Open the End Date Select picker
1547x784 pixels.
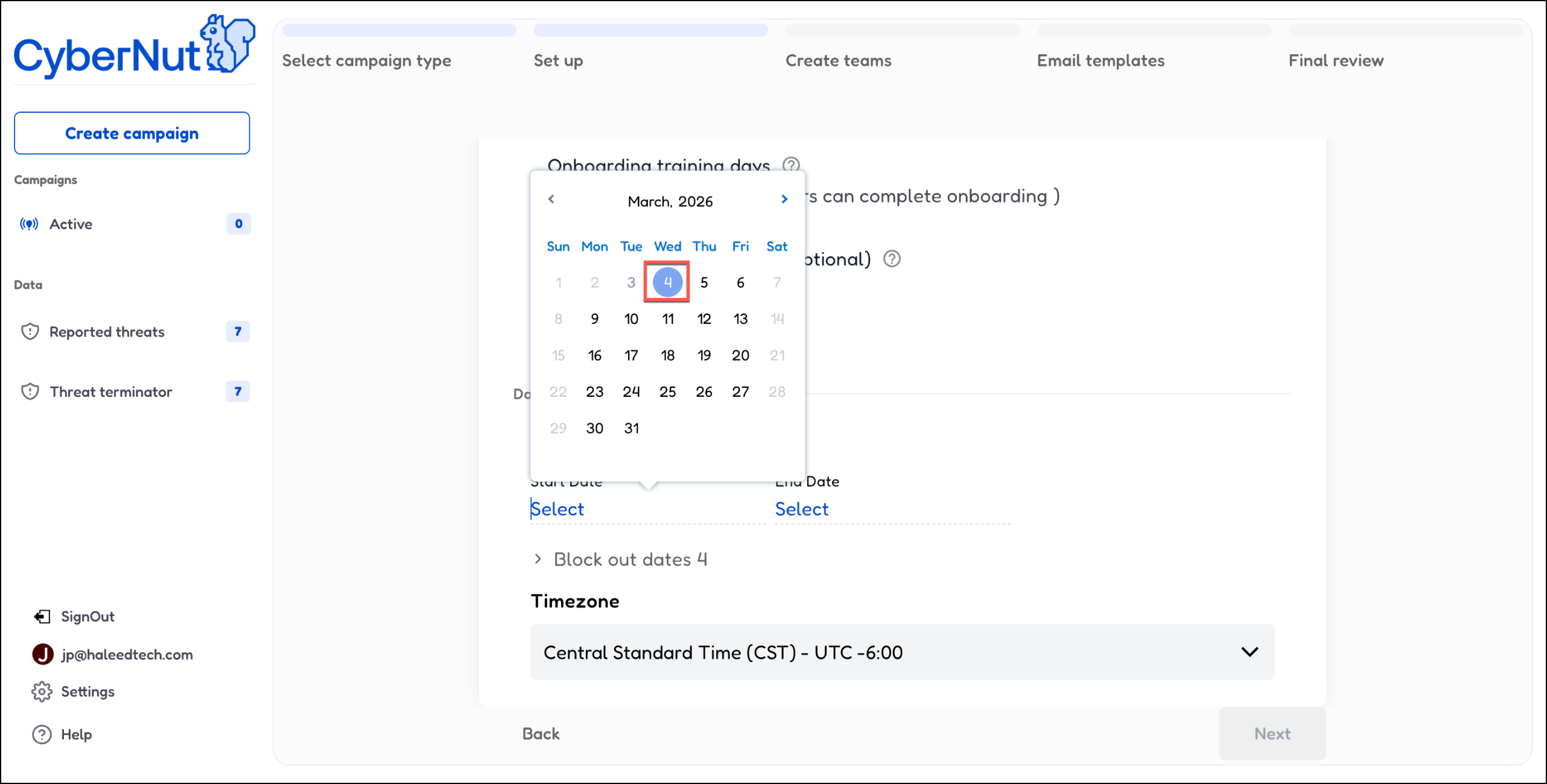(x=801, y=509)
